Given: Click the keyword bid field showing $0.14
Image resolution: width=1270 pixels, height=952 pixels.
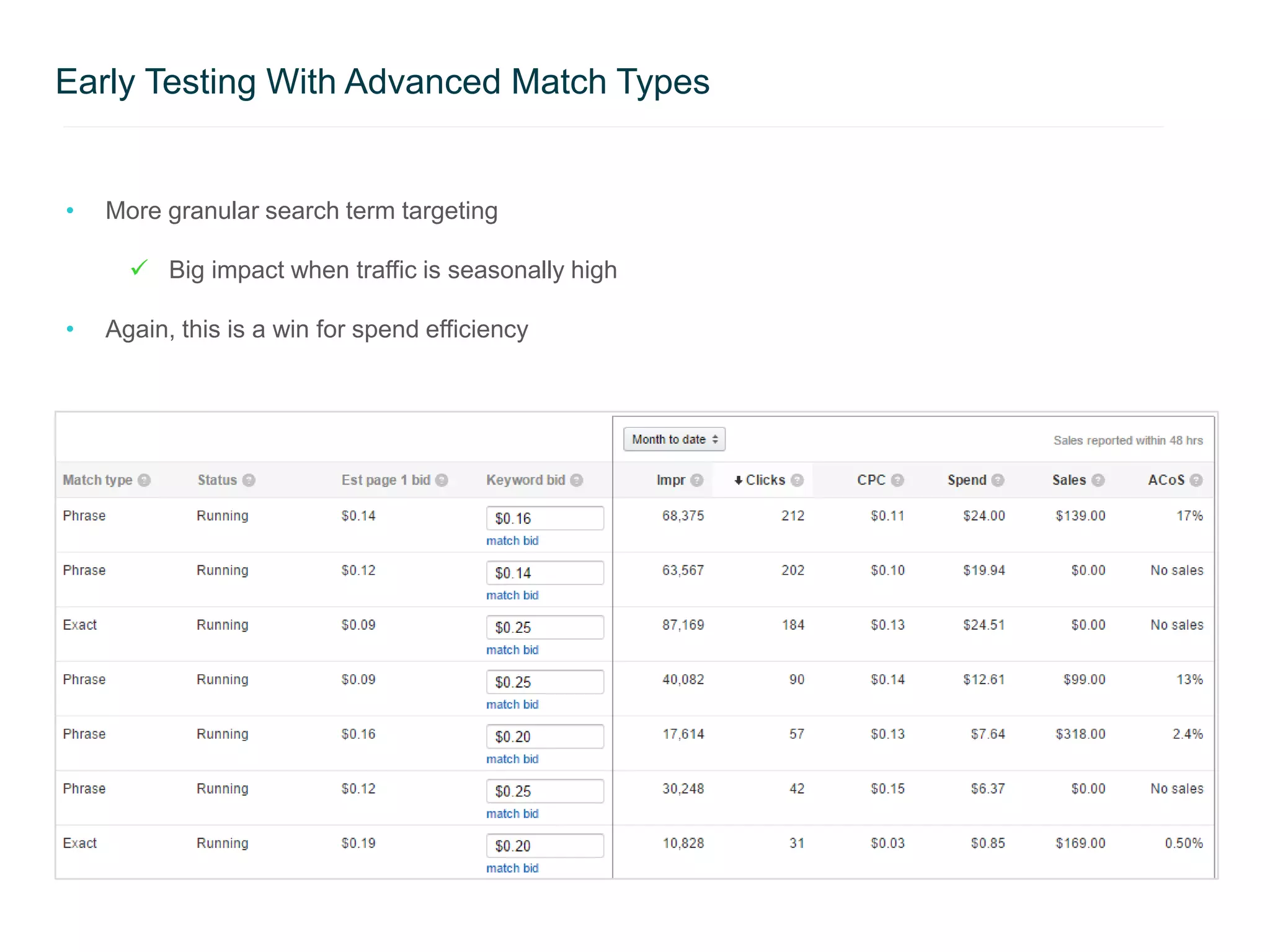Looking at the screenshot, I should tap(544, 573).
